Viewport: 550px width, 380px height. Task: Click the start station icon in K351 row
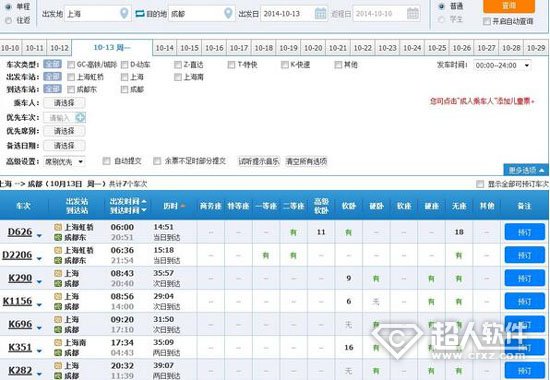point(58,342)
